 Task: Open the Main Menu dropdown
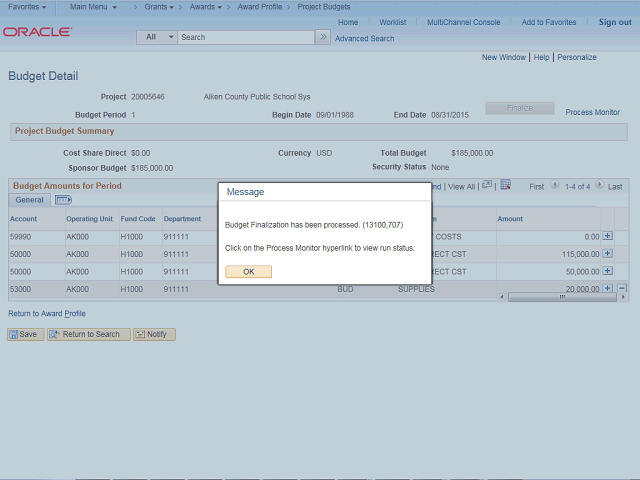[93, 7]
